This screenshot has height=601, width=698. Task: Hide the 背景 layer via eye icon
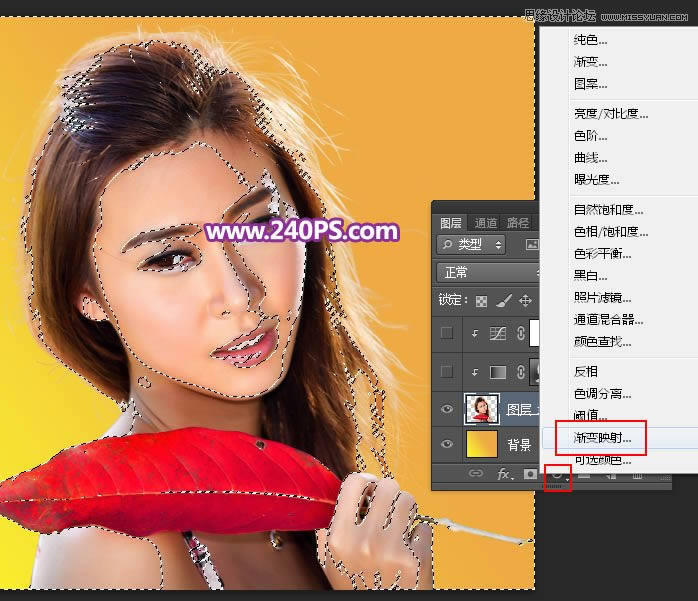pos(447,444)
